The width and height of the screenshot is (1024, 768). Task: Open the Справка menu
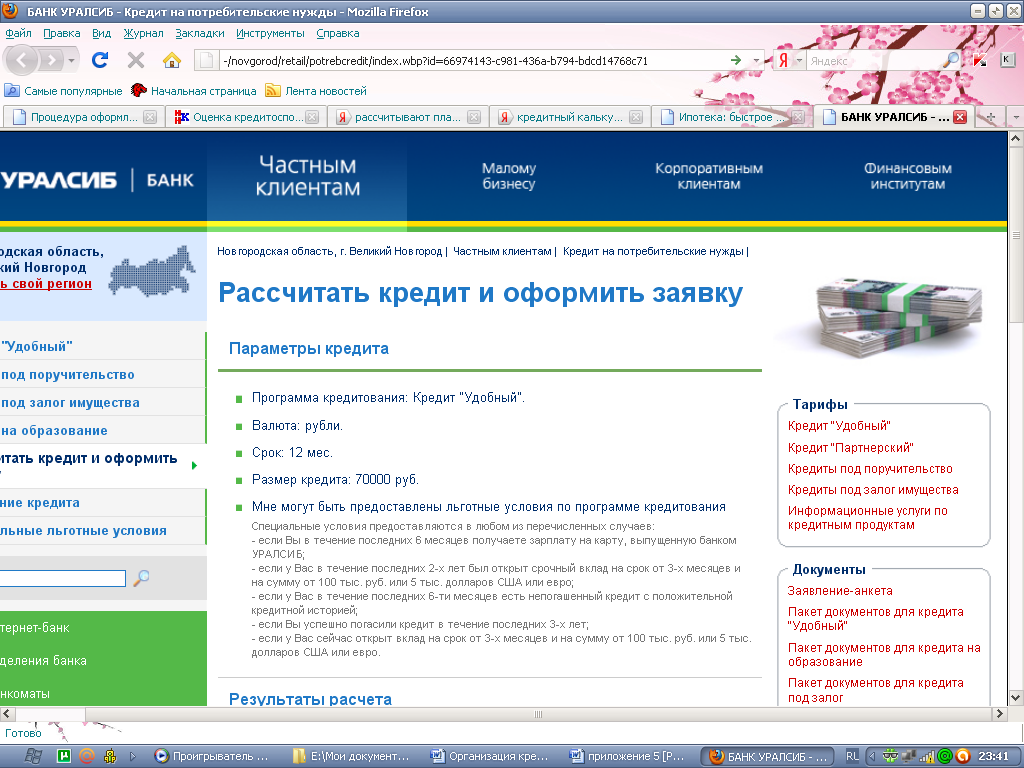pos(338,33)
